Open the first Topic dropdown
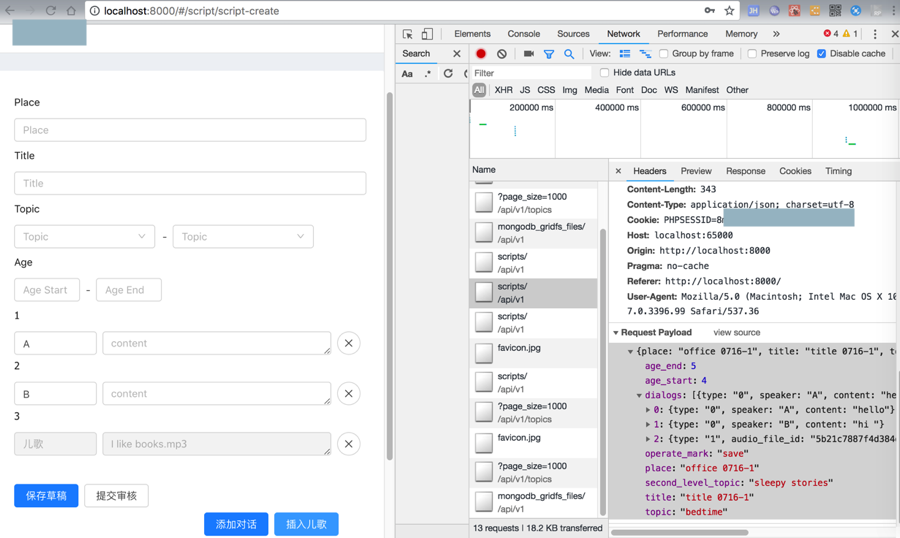900x538 pixels. coord(84,237)
